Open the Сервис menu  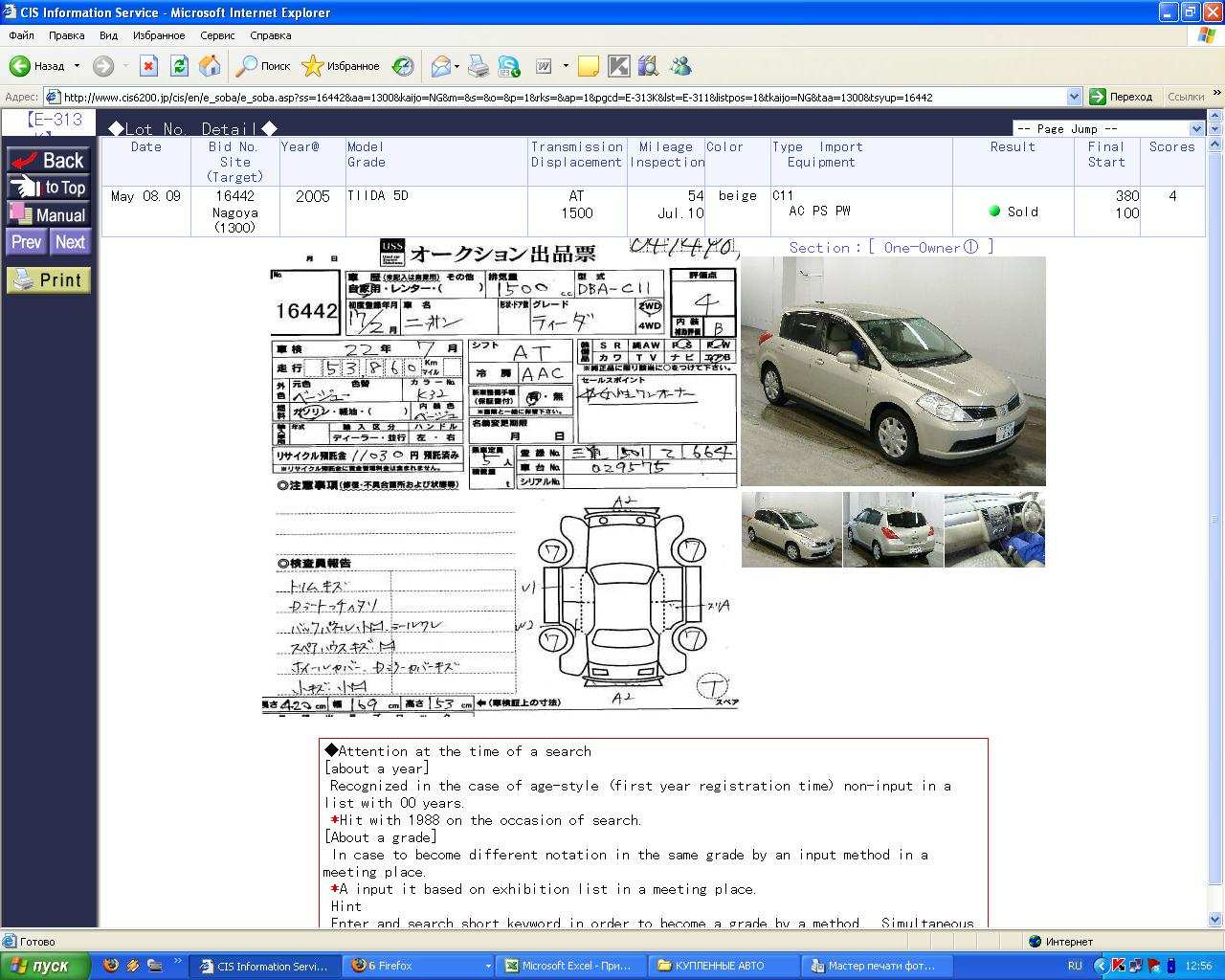217,35
